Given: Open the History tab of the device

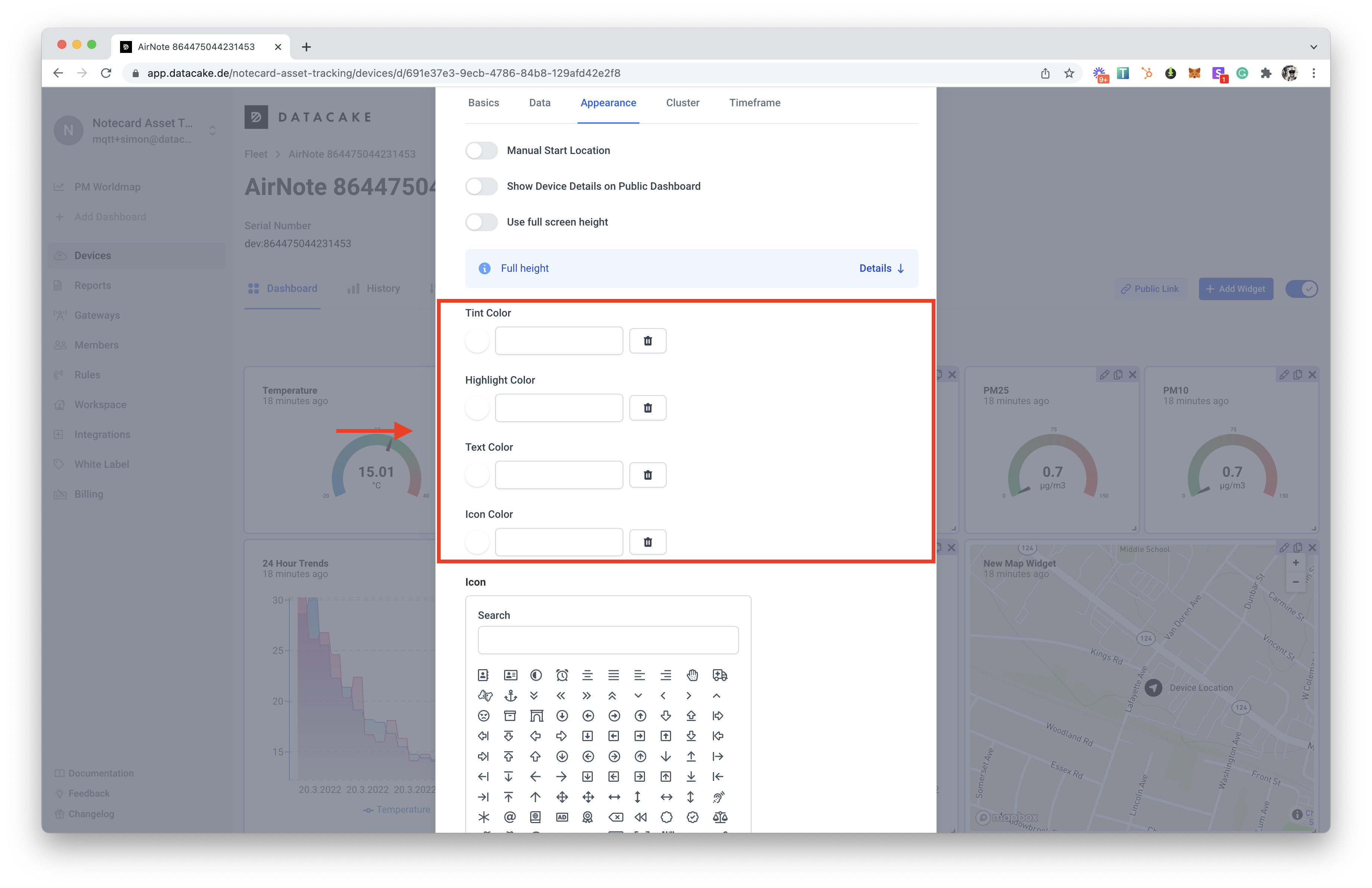Looking at the screenshot, I should 374,288.
